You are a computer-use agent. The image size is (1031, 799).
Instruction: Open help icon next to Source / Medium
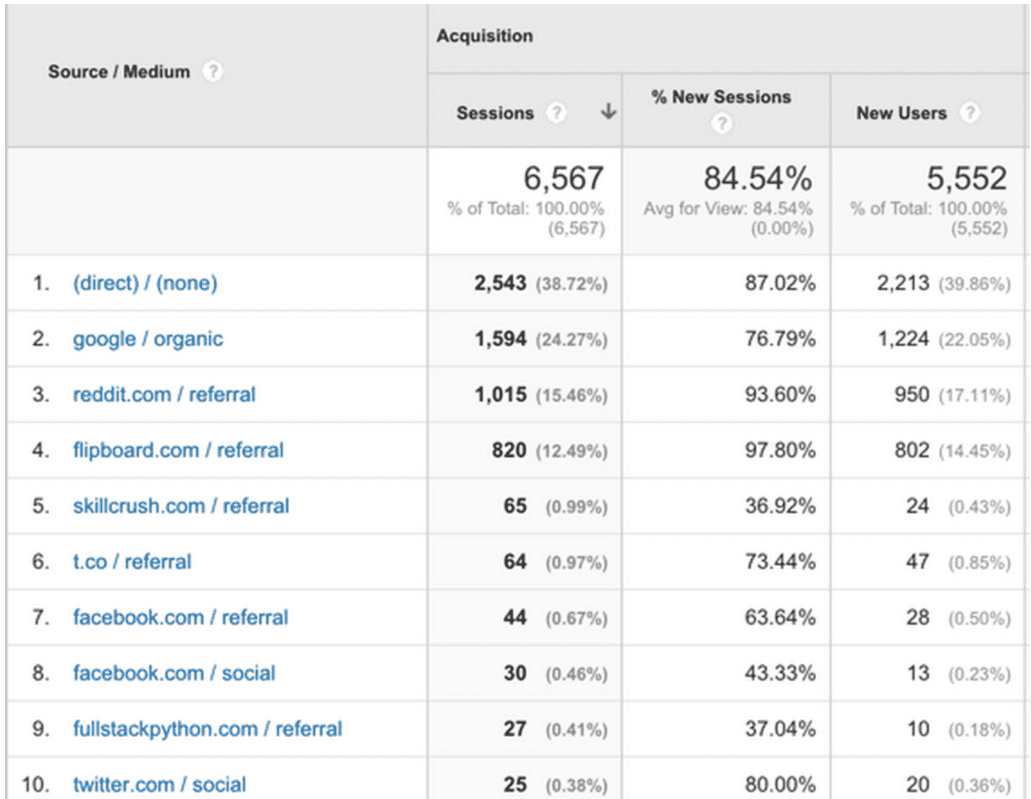click(212, 71)
